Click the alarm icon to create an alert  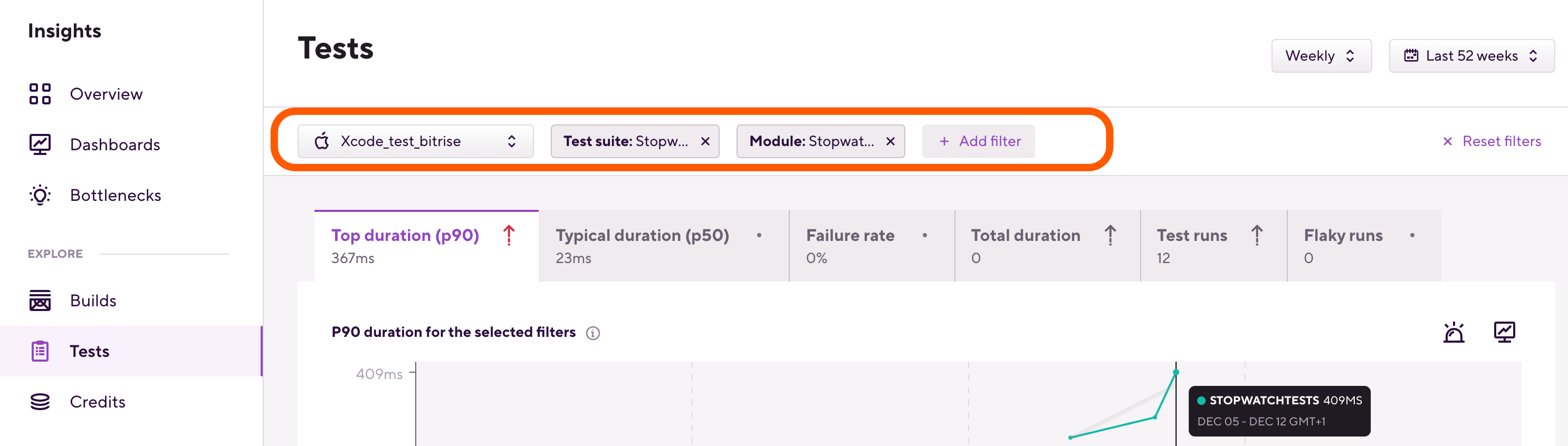(1455, 332)
